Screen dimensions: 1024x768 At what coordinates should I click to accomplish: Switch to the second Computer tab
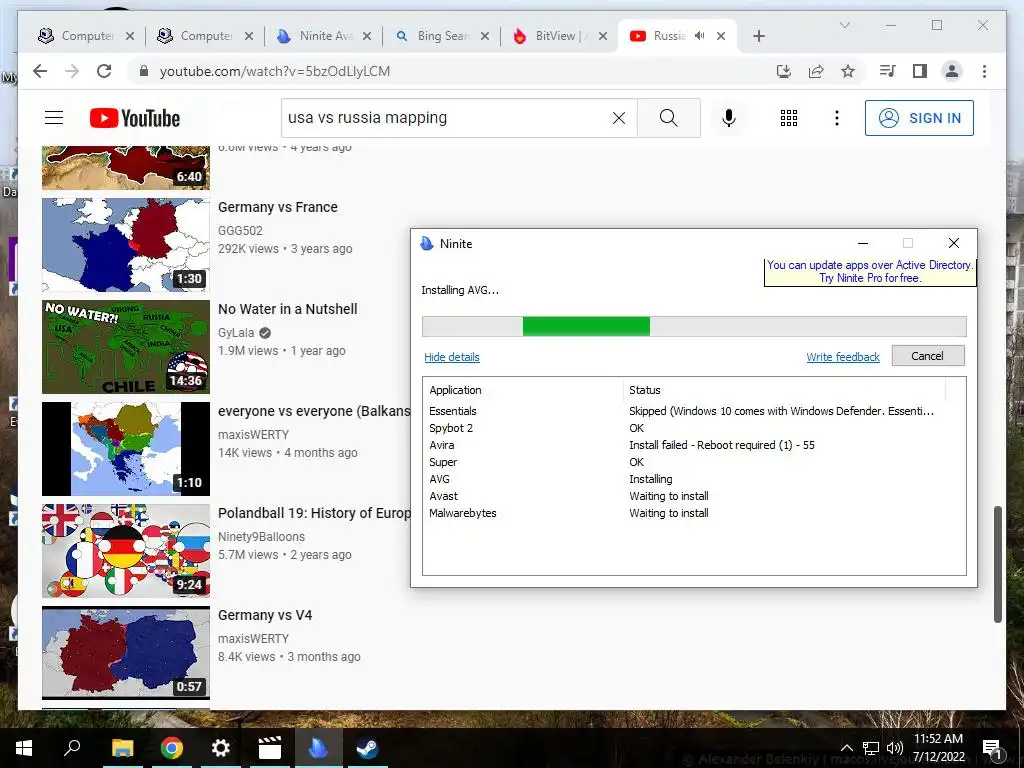(x=206, y=36)
